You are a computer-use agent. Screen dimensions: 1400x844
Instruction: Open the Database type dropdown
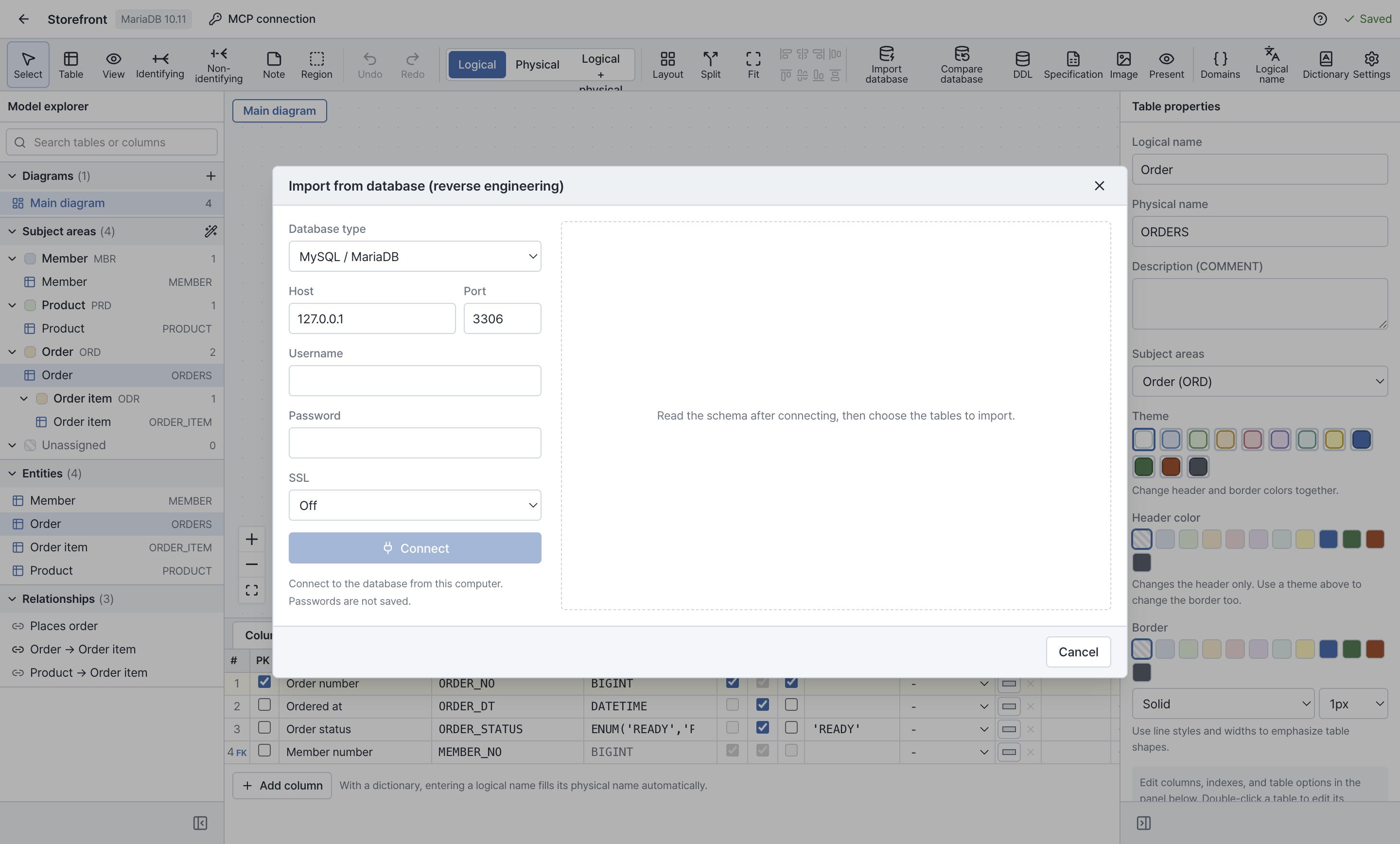[415, 256]
